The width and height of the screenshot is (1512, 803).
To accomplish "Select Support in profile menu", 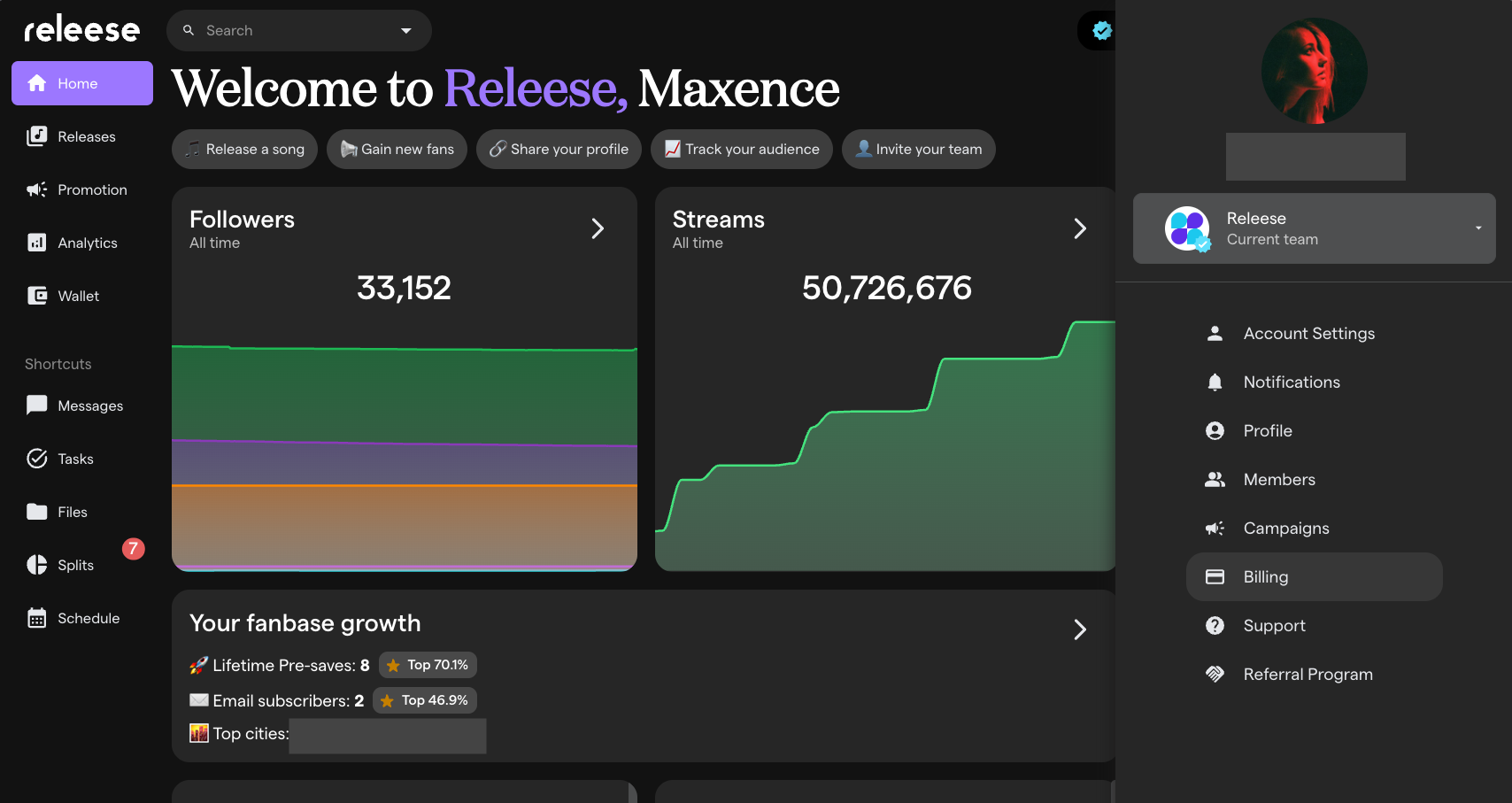I will coord(1315,626).
